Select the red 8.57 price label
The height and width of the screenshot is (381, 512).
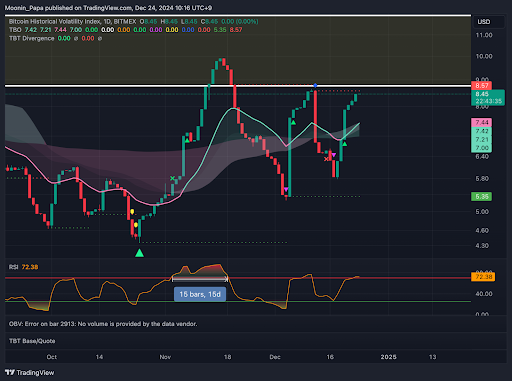click(482, 86)
